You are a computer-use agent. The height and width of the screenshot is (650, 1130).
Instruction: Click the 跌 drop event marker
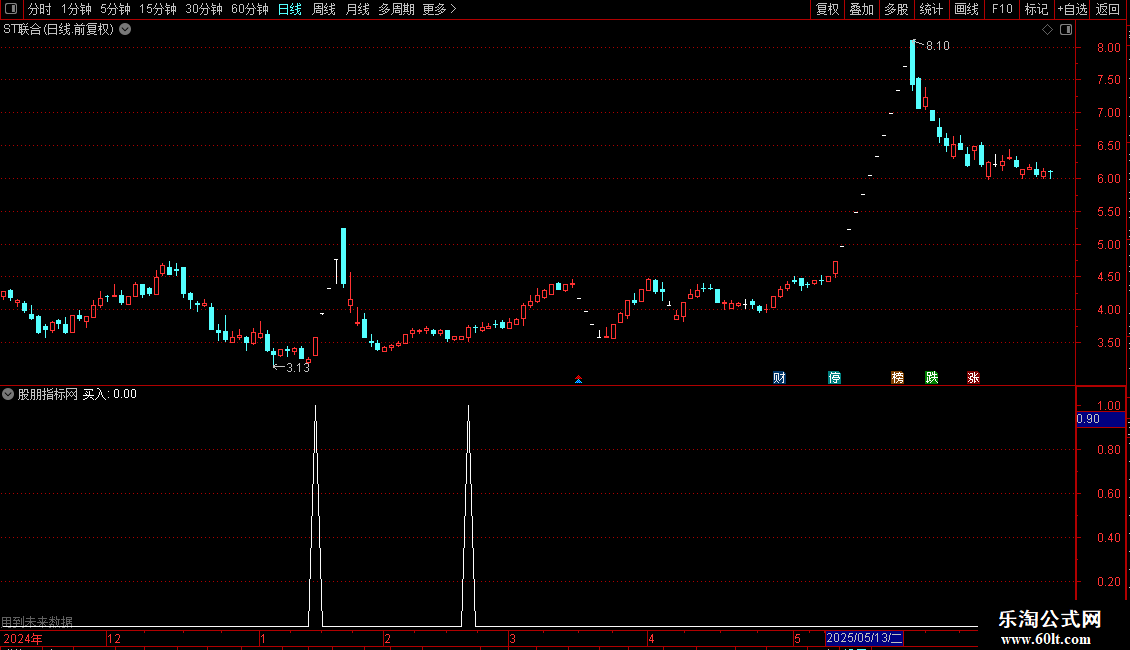tap(932, 378)
